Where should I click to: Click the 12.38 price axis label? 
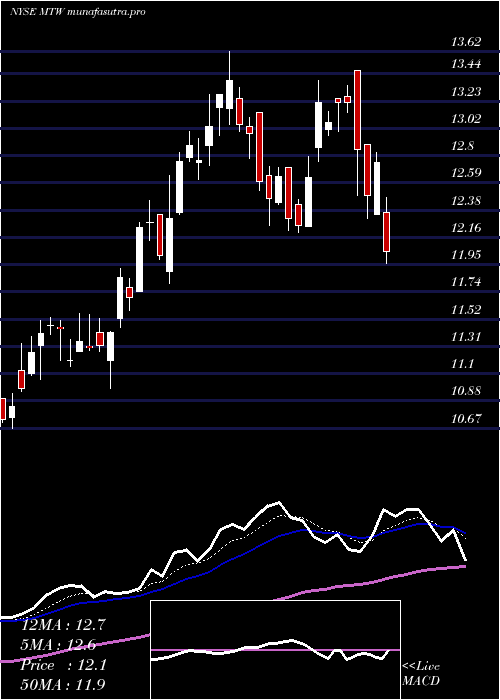[x=466, y=201]
